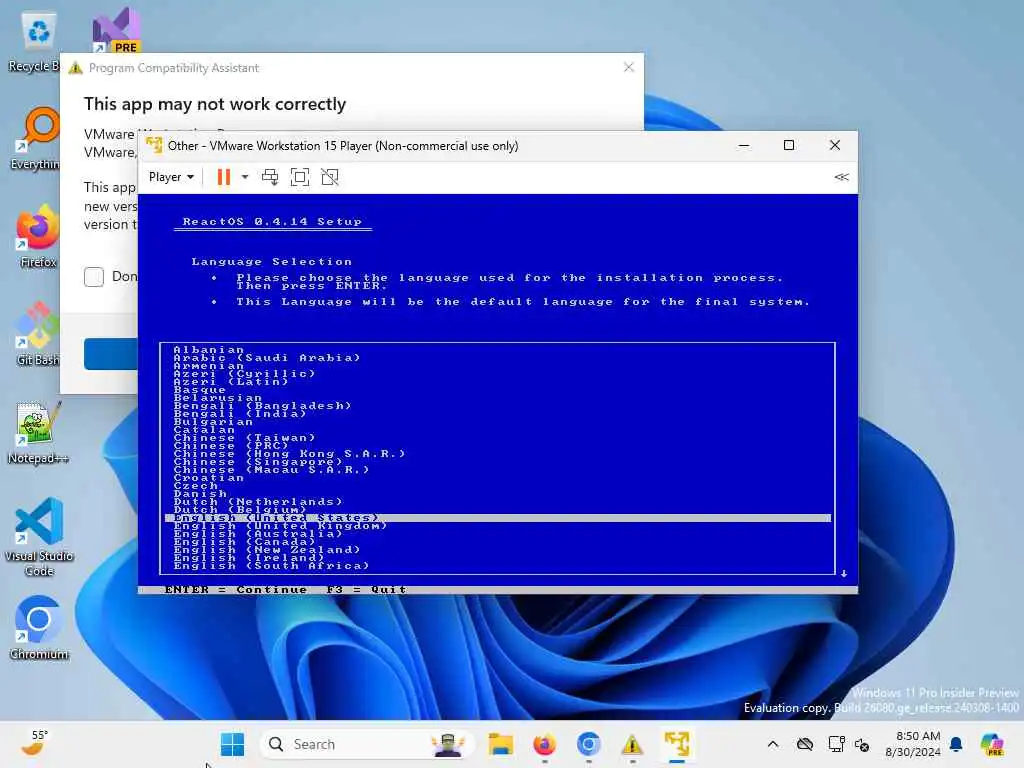Select Bengali (Bangladesh) language row
1024x768 pixels.
click(498, 406)
